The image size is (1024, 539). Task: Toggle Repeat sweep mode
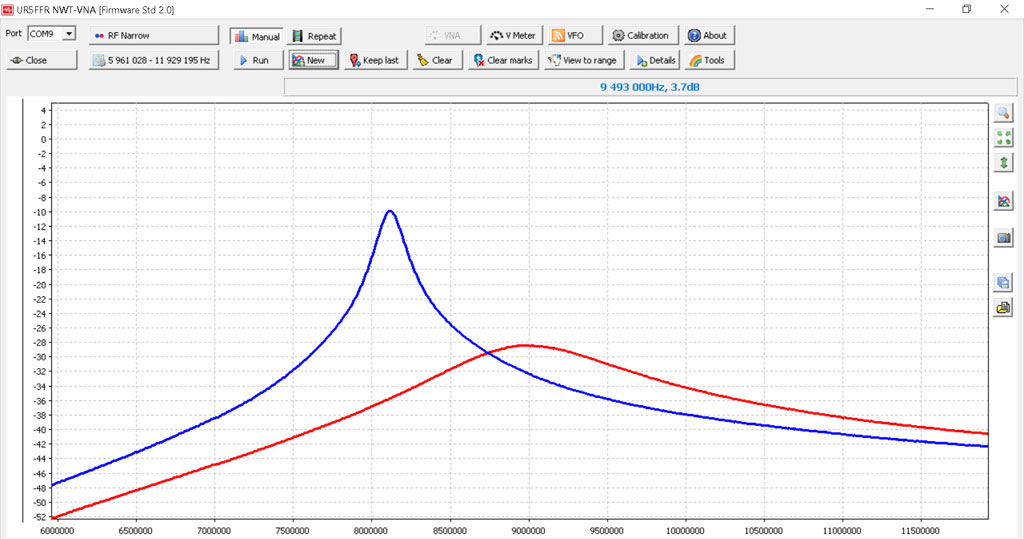pyautogui.click(x=314, y=36)
